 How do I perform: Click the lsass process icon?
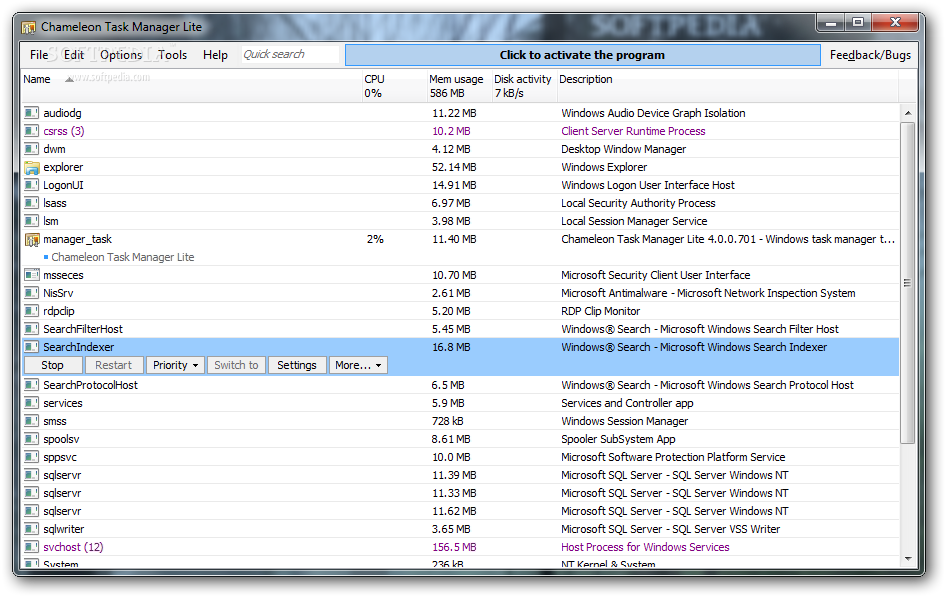tap(31, 203)
